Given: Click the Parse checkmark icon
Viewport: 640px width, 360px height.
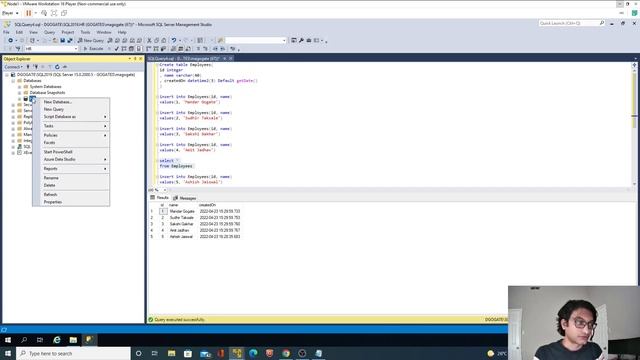Looking at the screenshot, I should point(116,49).
